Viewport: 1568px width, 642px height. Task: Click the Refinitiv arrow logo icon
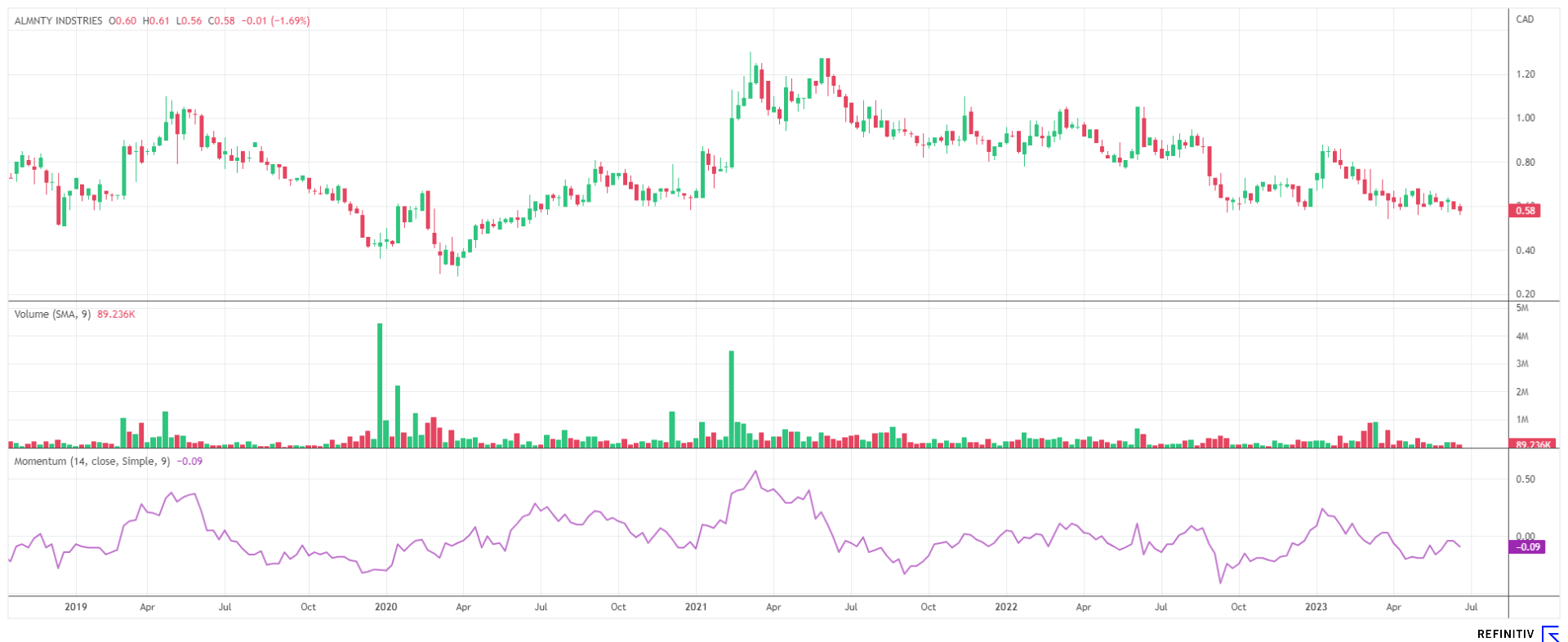[1549, 634]
